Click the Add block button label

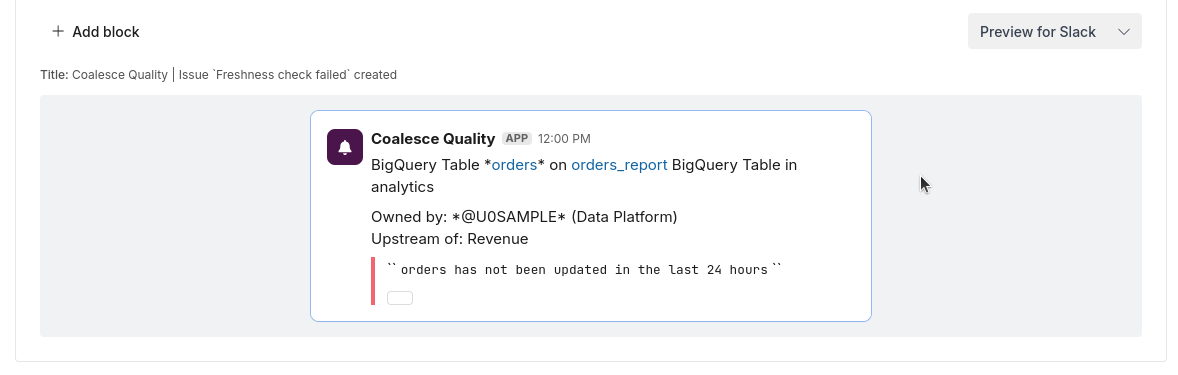[106, 32]
